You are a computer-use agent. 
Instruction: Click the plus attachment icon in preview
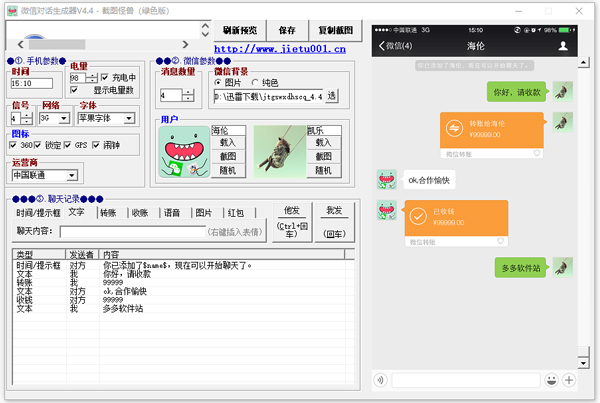[569, 380]
